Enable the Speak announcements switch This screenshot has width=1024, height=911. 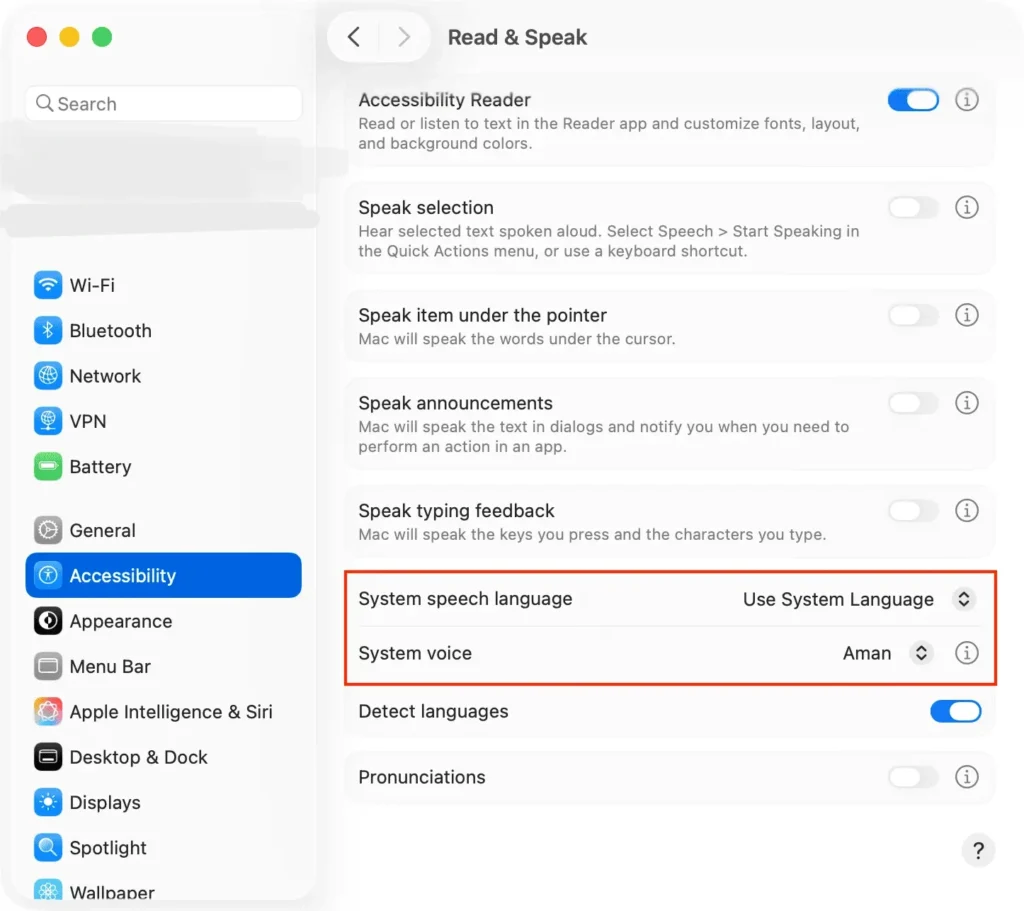point(913,403)
